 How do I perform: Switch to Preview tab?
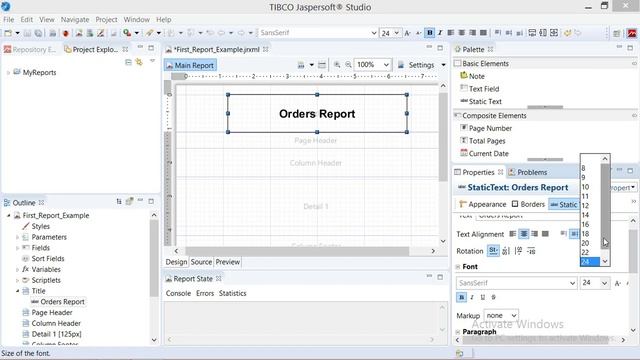(228, 262)
